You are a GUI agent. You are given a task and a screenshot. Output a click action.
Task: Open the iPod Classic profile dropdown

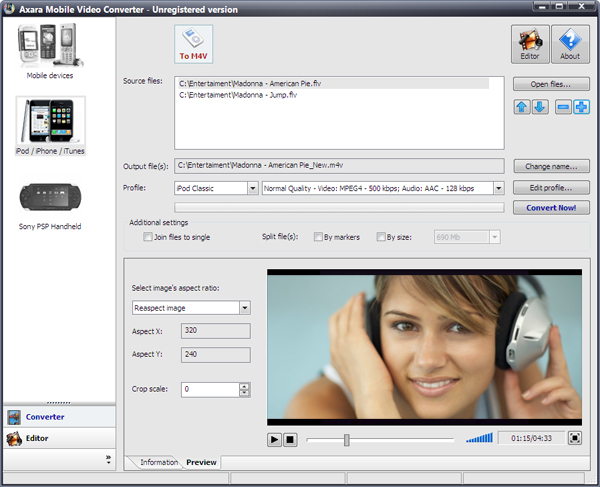252,188
